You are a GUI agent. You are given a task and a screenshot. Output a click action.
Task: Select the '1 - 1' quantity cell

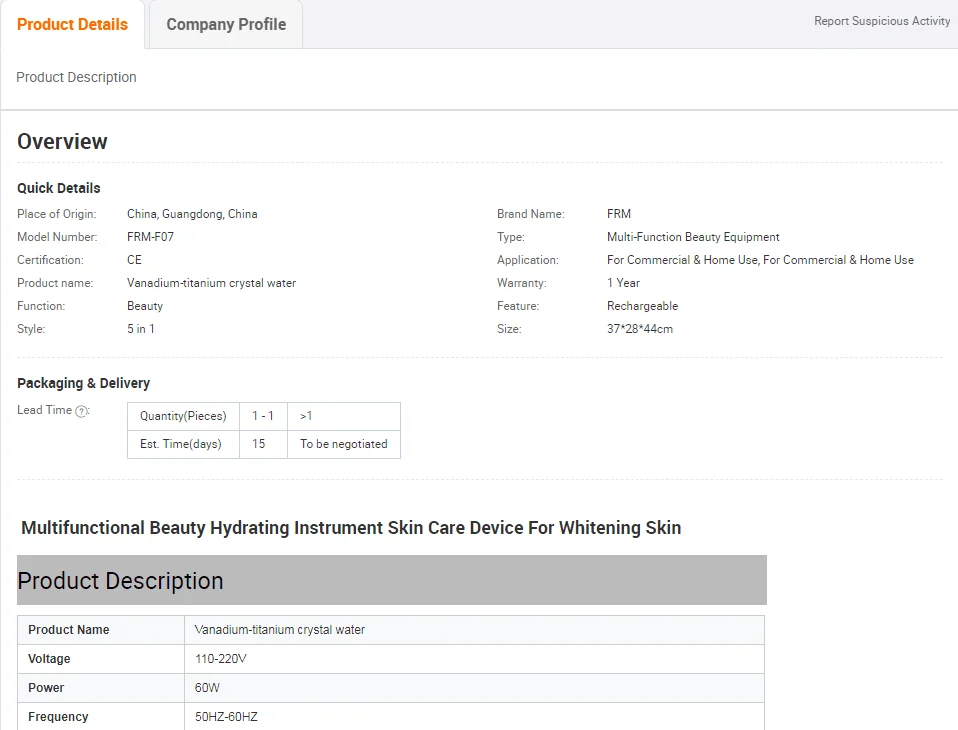point(263,416)
